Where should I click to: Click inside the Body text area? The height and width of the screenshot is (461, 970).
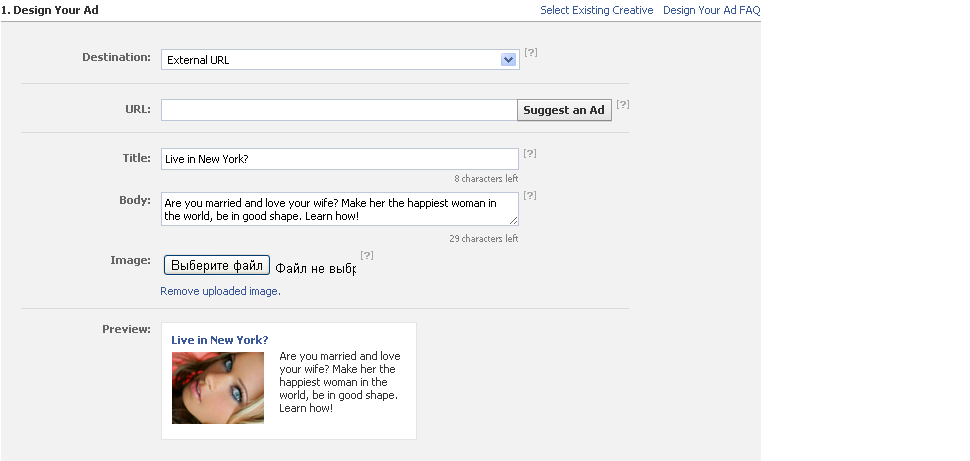[340, 209]
